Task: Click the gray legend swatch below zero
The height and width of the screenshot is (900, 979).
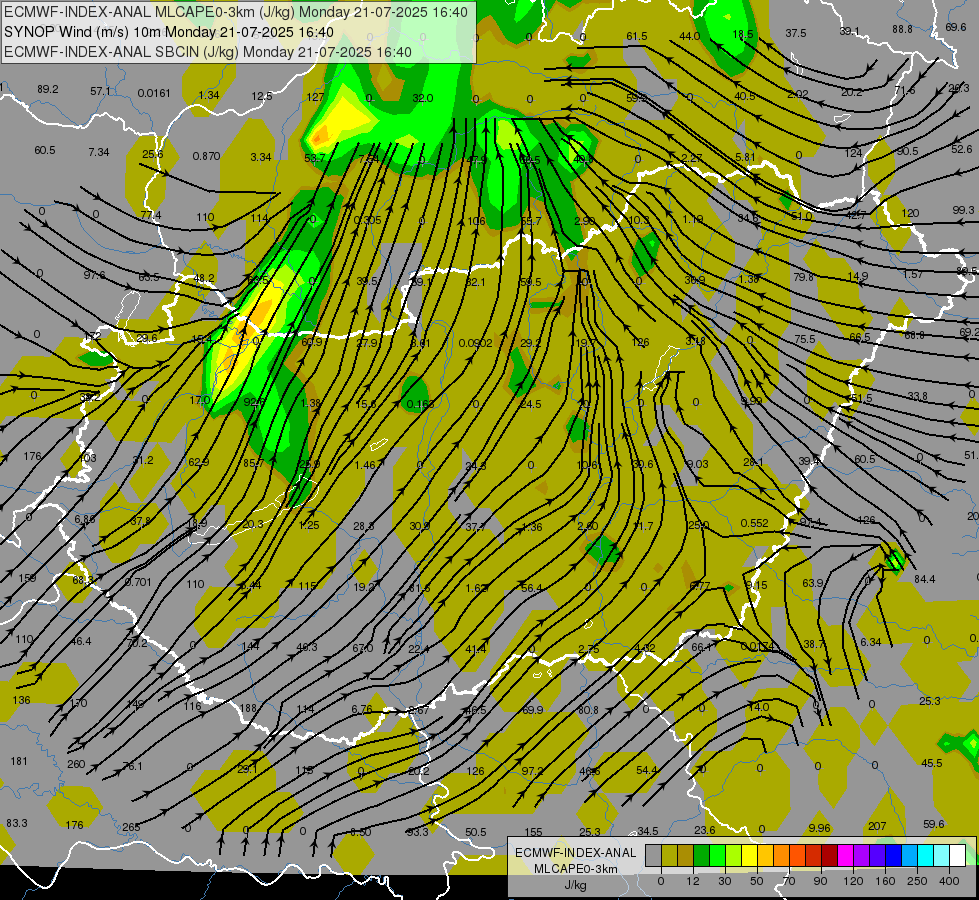Action: pyautogui.click(x=654, y=855)
